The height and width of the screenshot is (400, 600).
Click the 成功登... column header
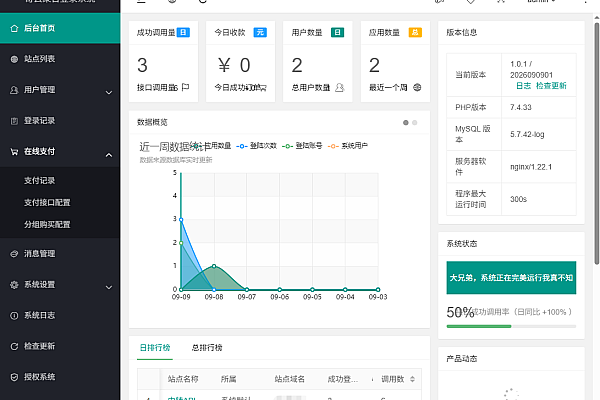click(343, 379)
